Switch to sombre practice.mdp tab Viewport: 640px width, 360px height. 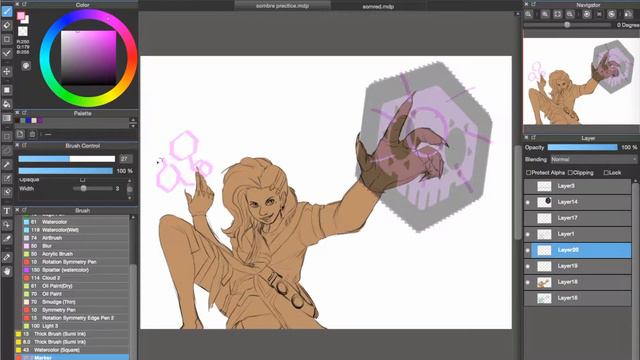(282, 6)
